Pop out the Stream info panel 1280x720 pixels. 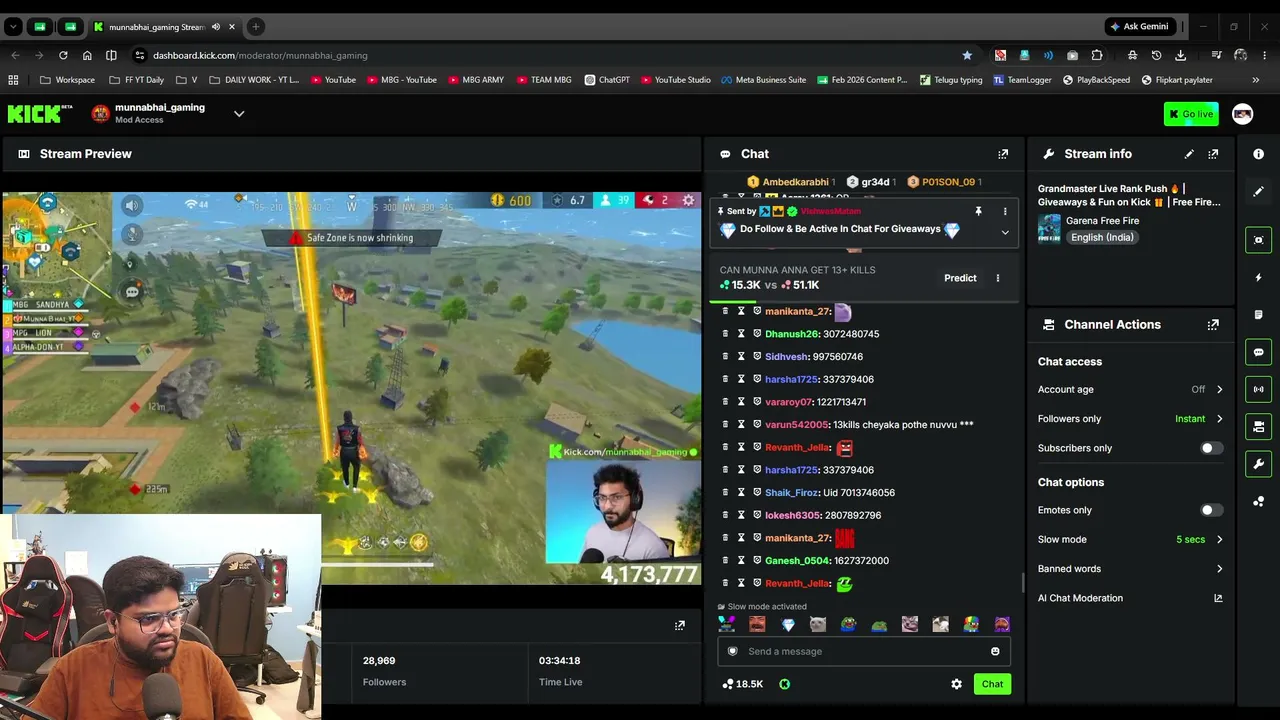pos(1213,154)
